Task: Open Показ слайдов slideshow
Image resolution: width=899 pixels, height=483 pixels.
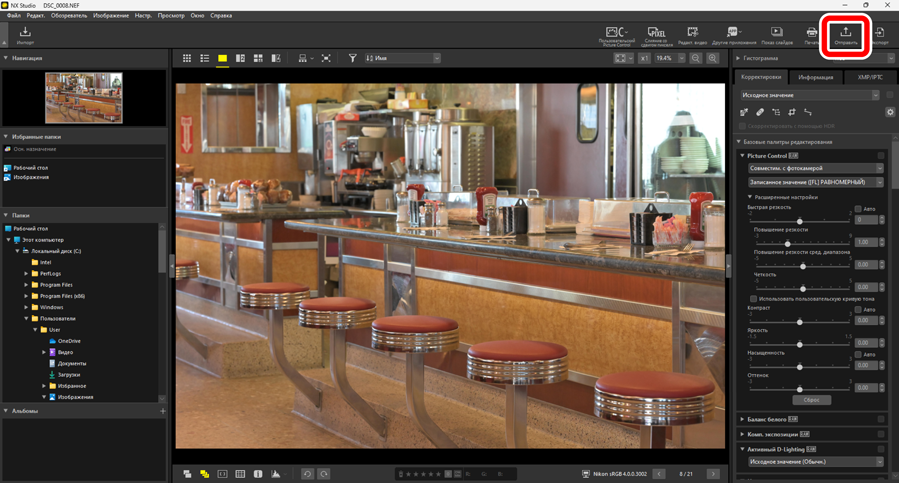Action: pos(776,35)
